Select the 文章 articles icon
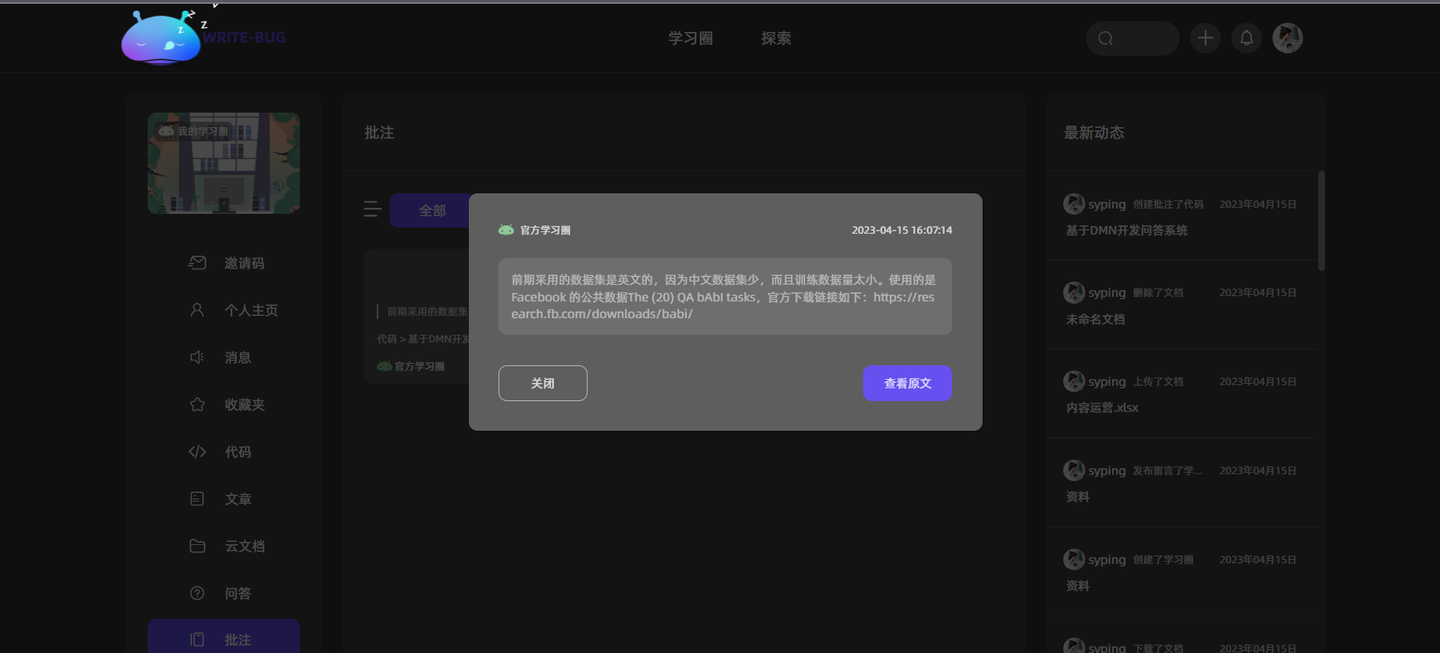This screenshot has height=653, width=1440. [197, 498]
